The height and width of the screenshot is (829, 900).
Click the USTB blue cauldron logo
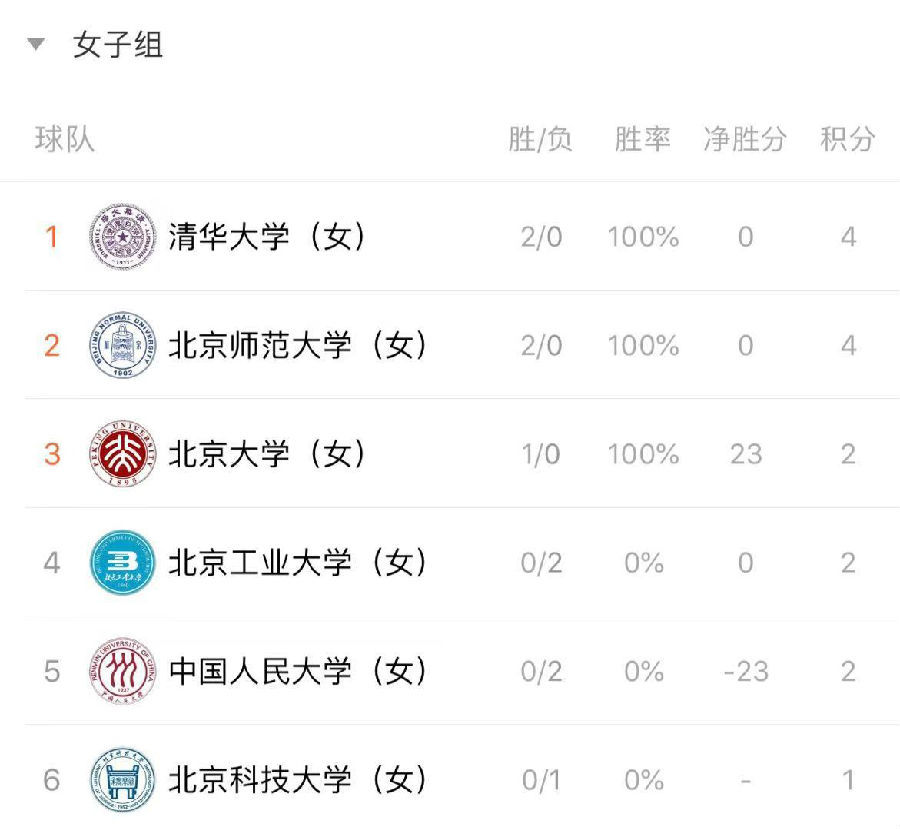click(x=123, y=780)
